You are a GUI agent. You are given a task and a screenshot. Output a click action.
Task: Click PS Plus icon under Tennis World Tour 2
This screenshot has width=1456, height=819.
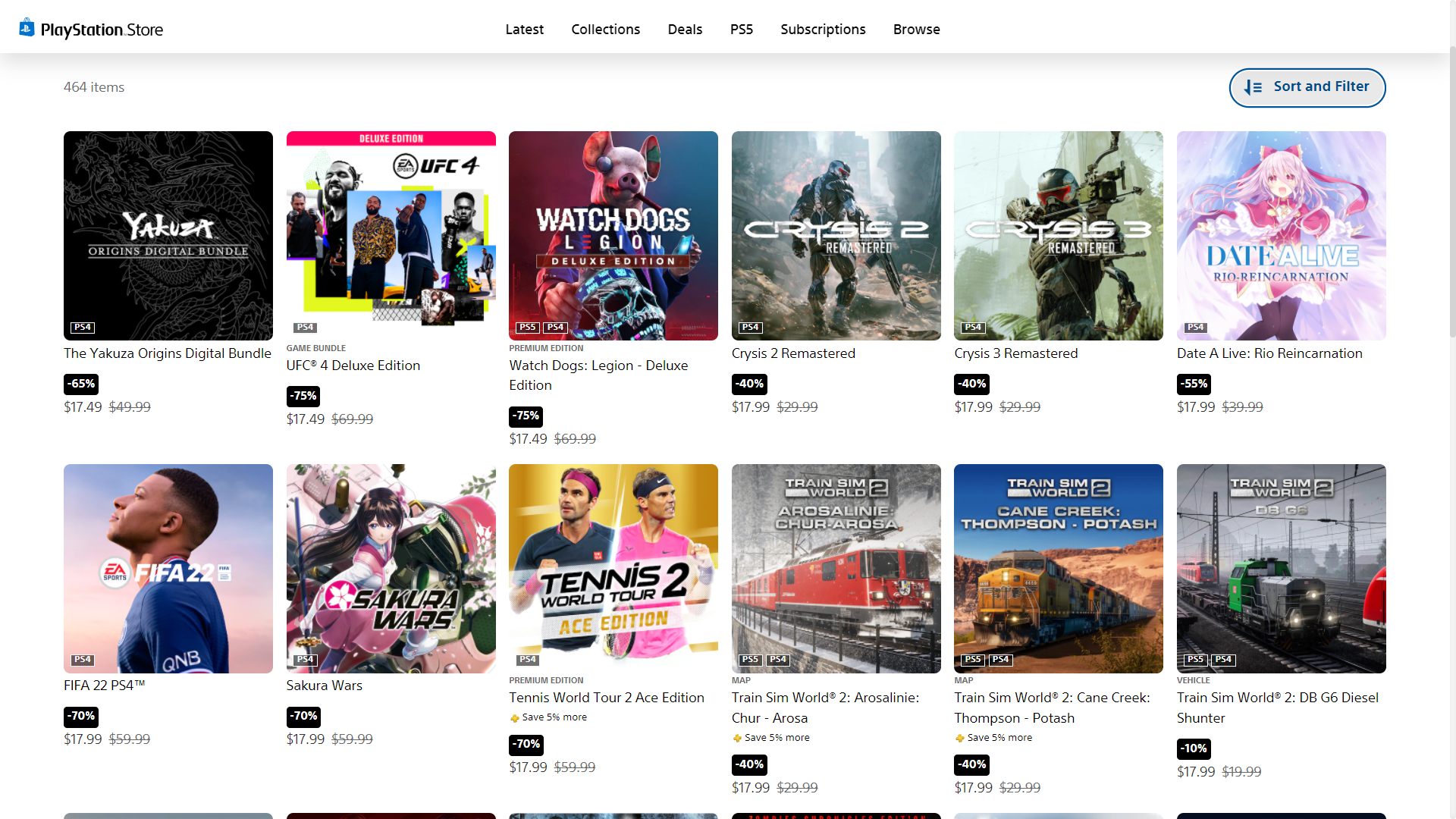[515, 718]
